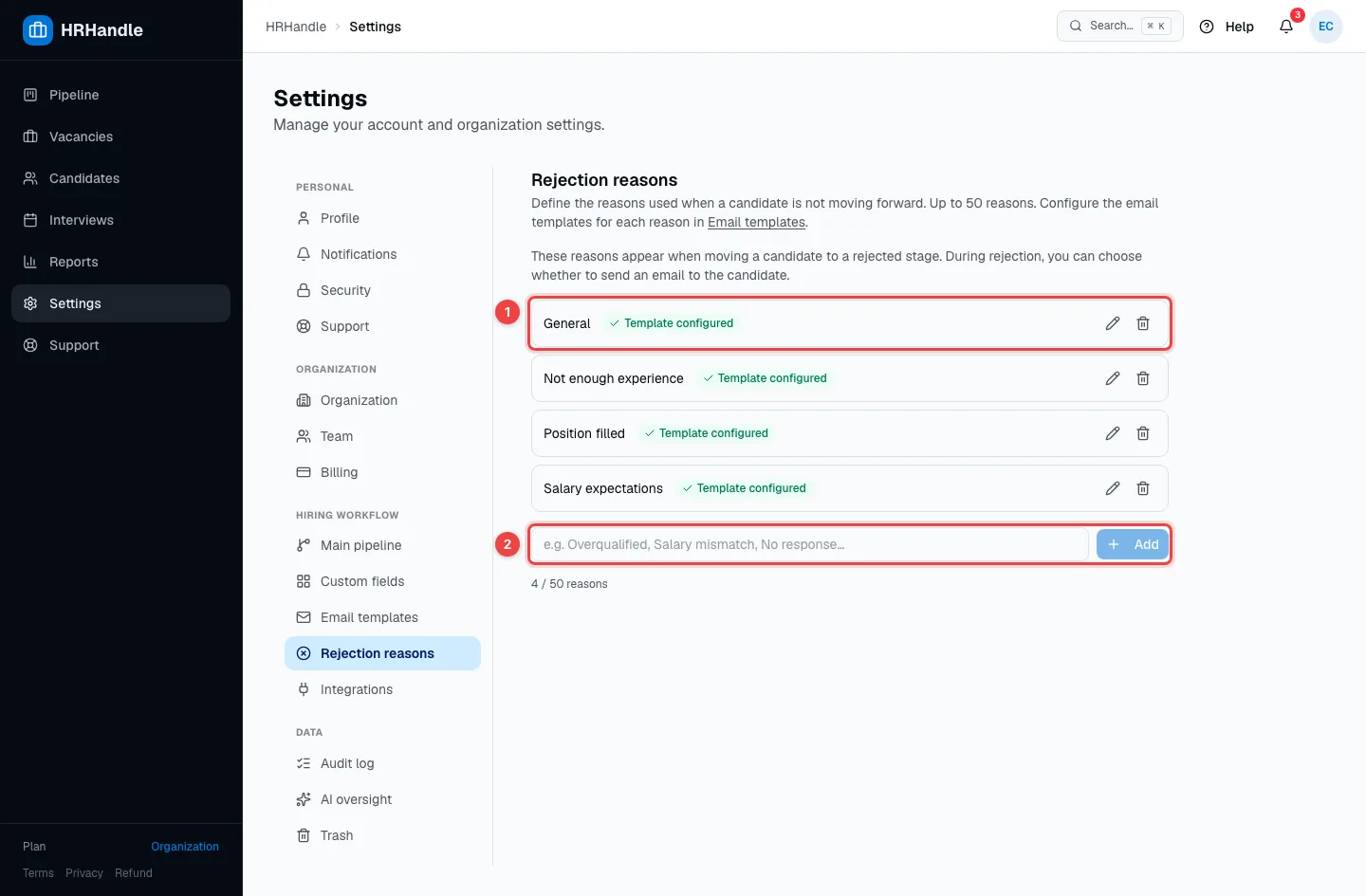
Task: Open Team settings
Action: pyautogui.click(x=382, y=436)
